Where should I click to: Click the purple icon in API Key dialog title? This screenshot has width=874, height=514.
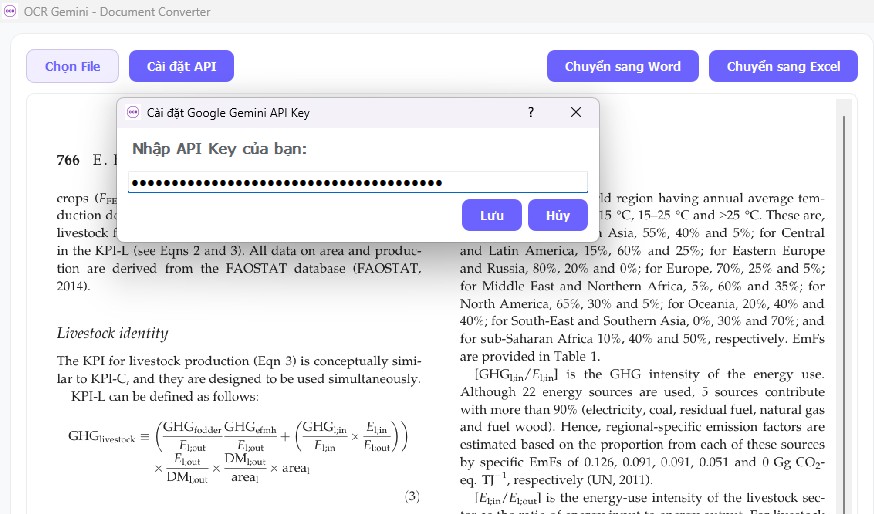pos(133,113)
